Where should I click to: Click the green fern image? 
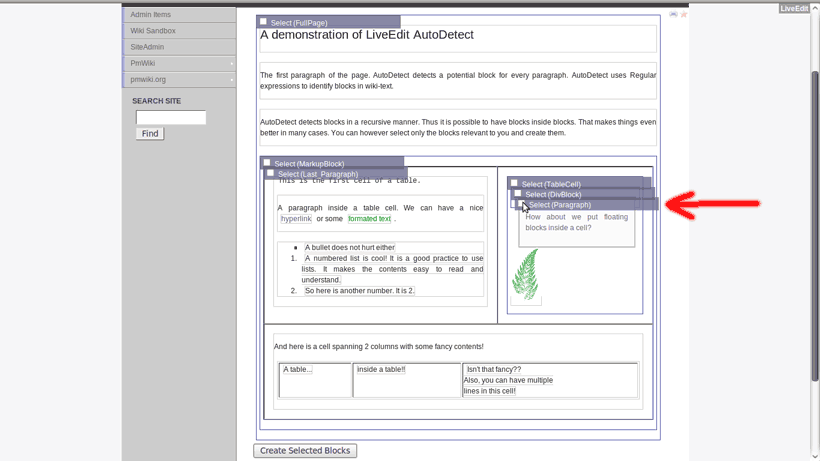coord(525,274)
